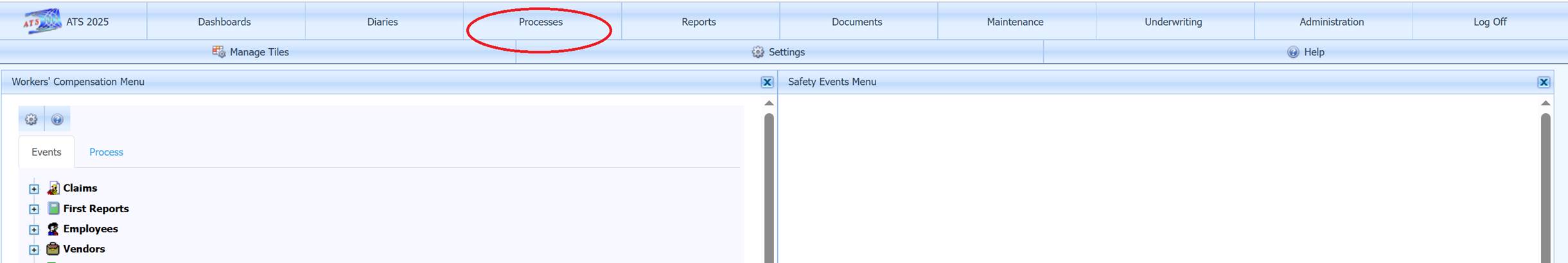Switch to the Process tab

click(x=106, y=152)
